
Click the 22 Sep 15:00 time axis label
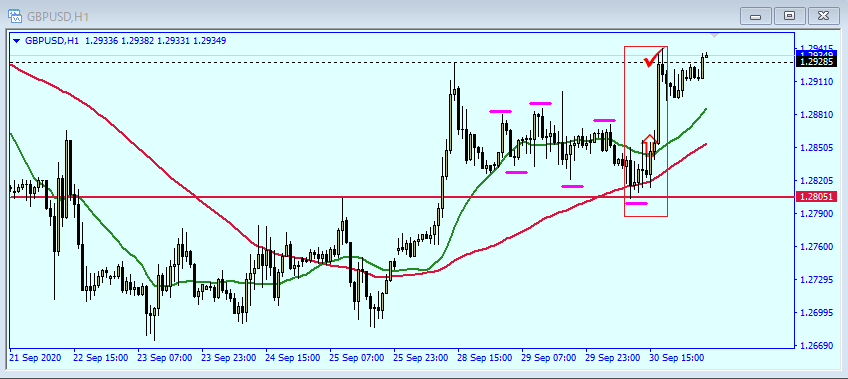pos(101,358)
